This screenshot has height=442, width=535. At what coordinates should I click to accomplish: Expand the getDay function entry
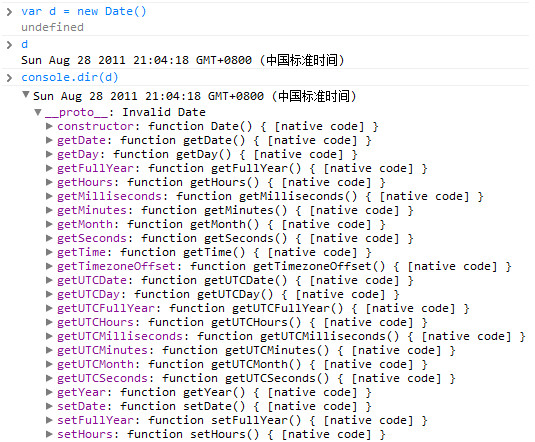(49, 154)
